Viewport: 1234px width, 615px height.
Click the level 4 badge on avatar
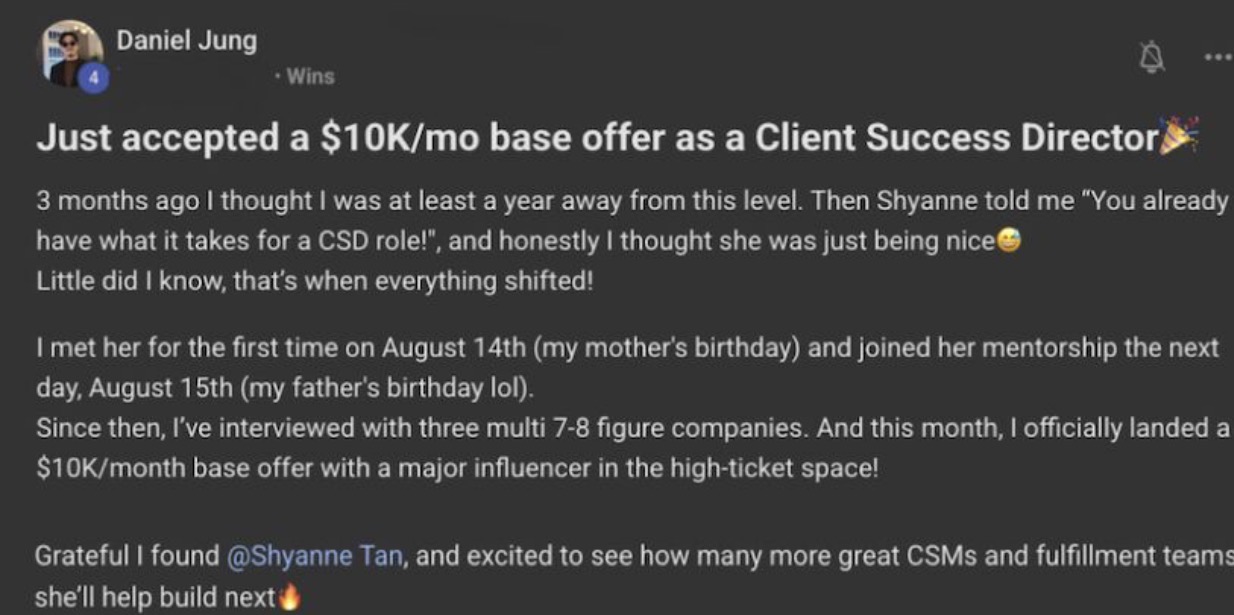[92, 77]
